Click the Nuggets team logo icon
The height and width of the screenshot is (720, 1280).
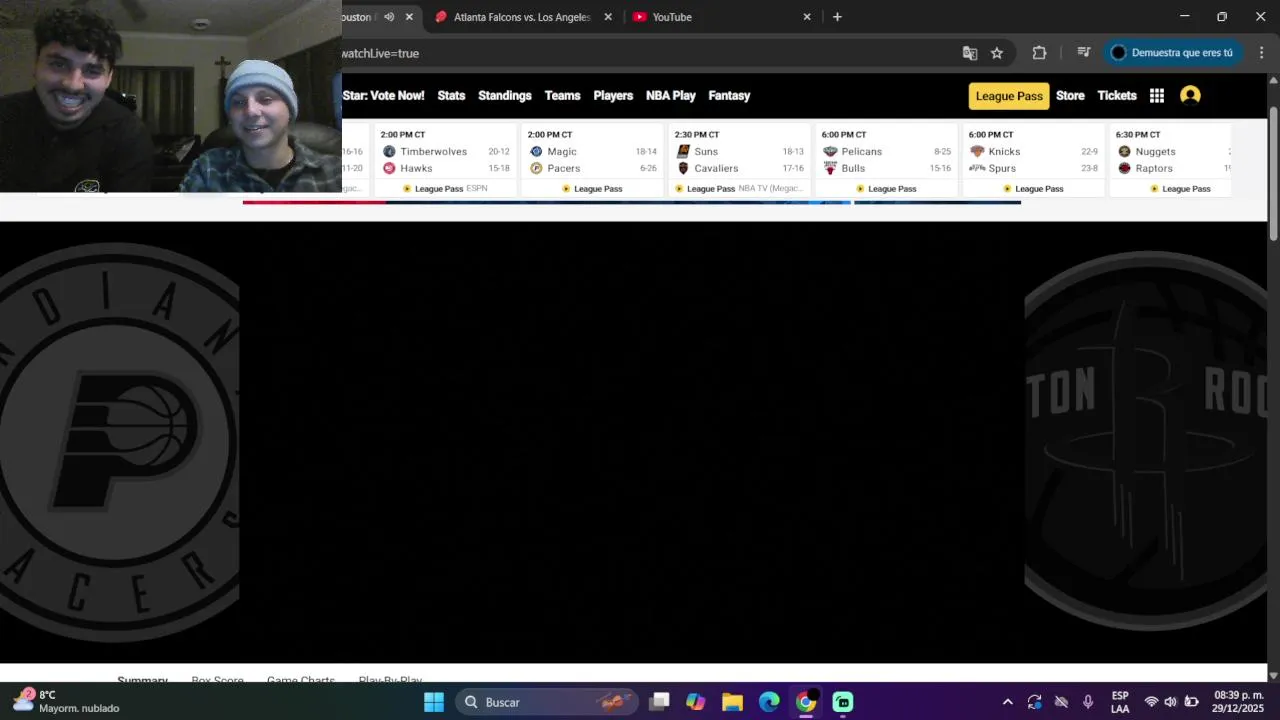pyautogui.click(x=1124, y=152)
